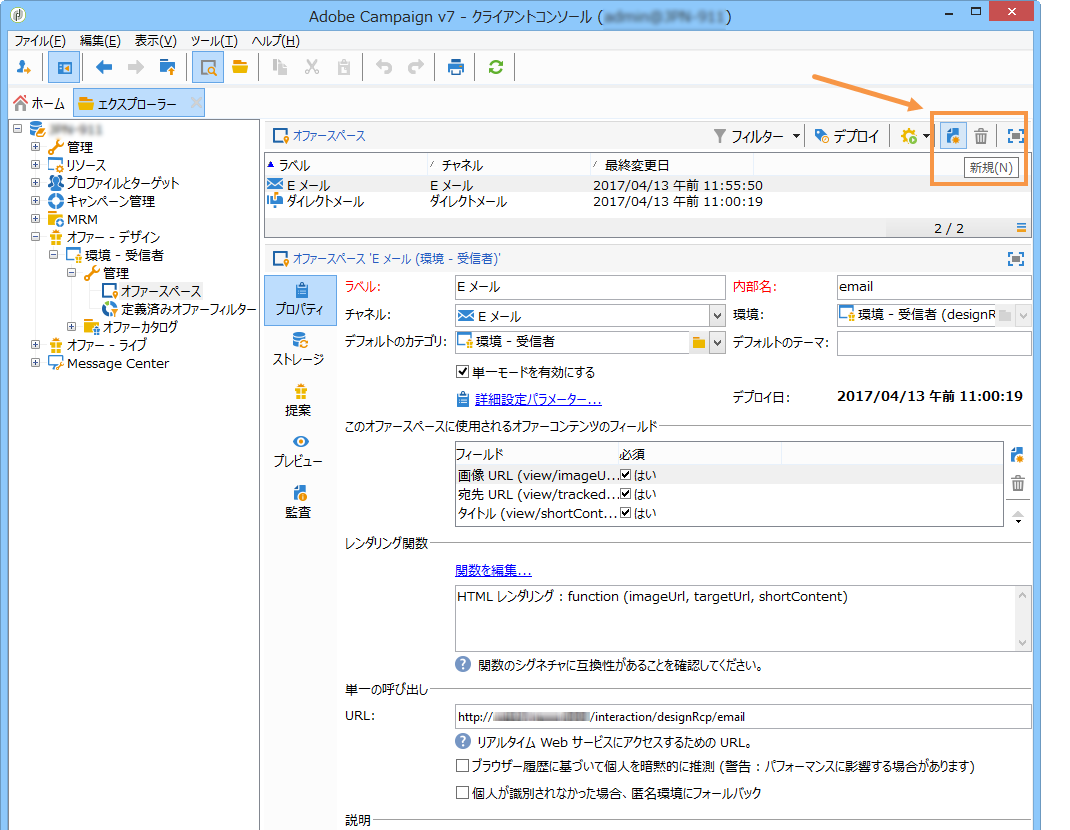Open the gear actions dropdown arrow

pyautogui.click(x=926, y=136)
